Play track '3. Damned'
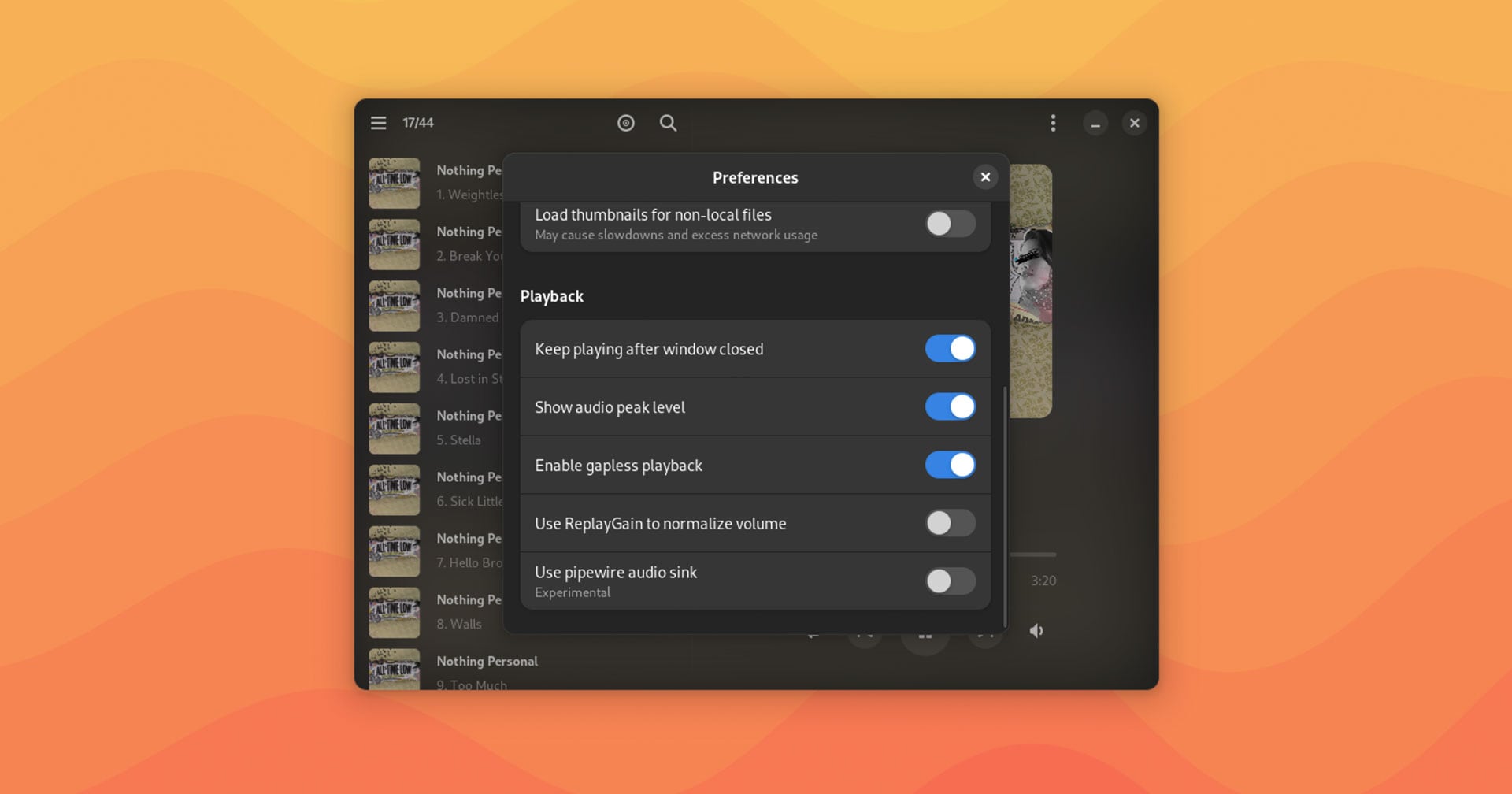Viewport: 1512px width, 794px height. tap(468, 317)
